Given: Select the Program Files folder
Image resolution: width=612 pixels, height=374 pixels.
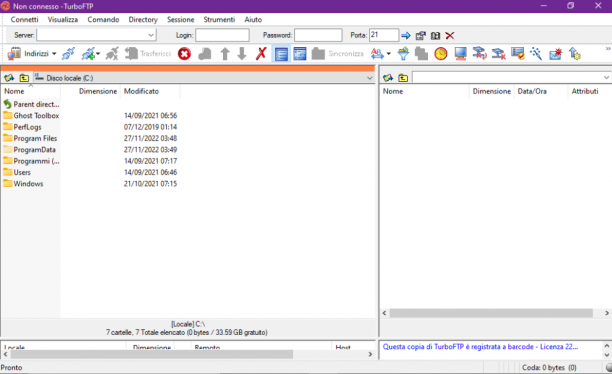Looking at the screenshot, I should tap(30, 138).
